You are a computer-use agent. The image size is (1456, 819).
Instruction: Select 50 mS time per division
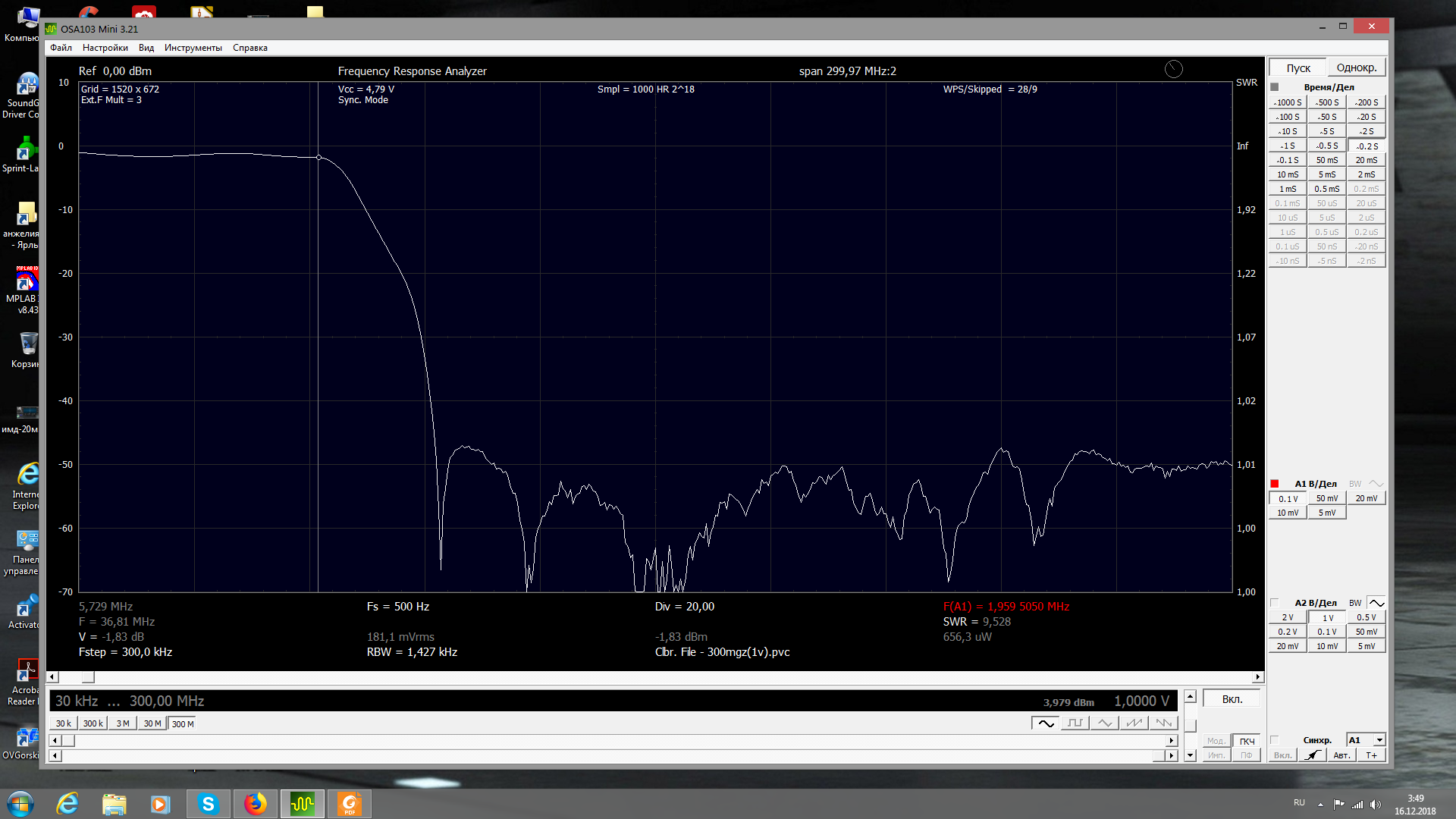click(1326, 160)
